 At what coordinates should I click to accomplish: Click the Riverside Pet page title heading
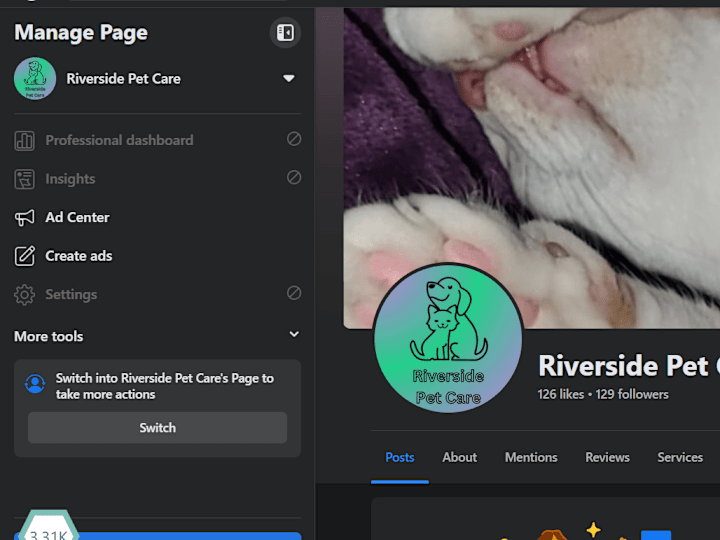click(629, 366)
